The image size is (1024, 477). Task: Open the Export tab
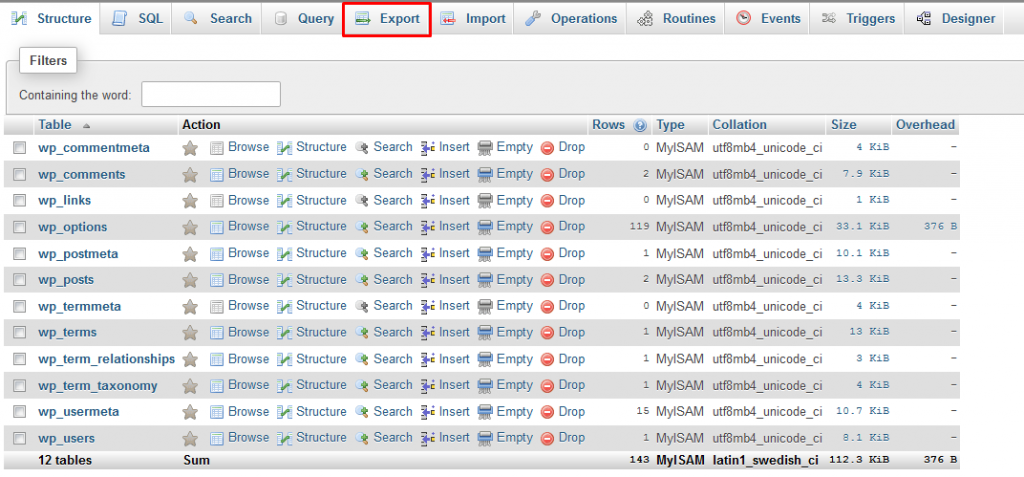point(387,19)
